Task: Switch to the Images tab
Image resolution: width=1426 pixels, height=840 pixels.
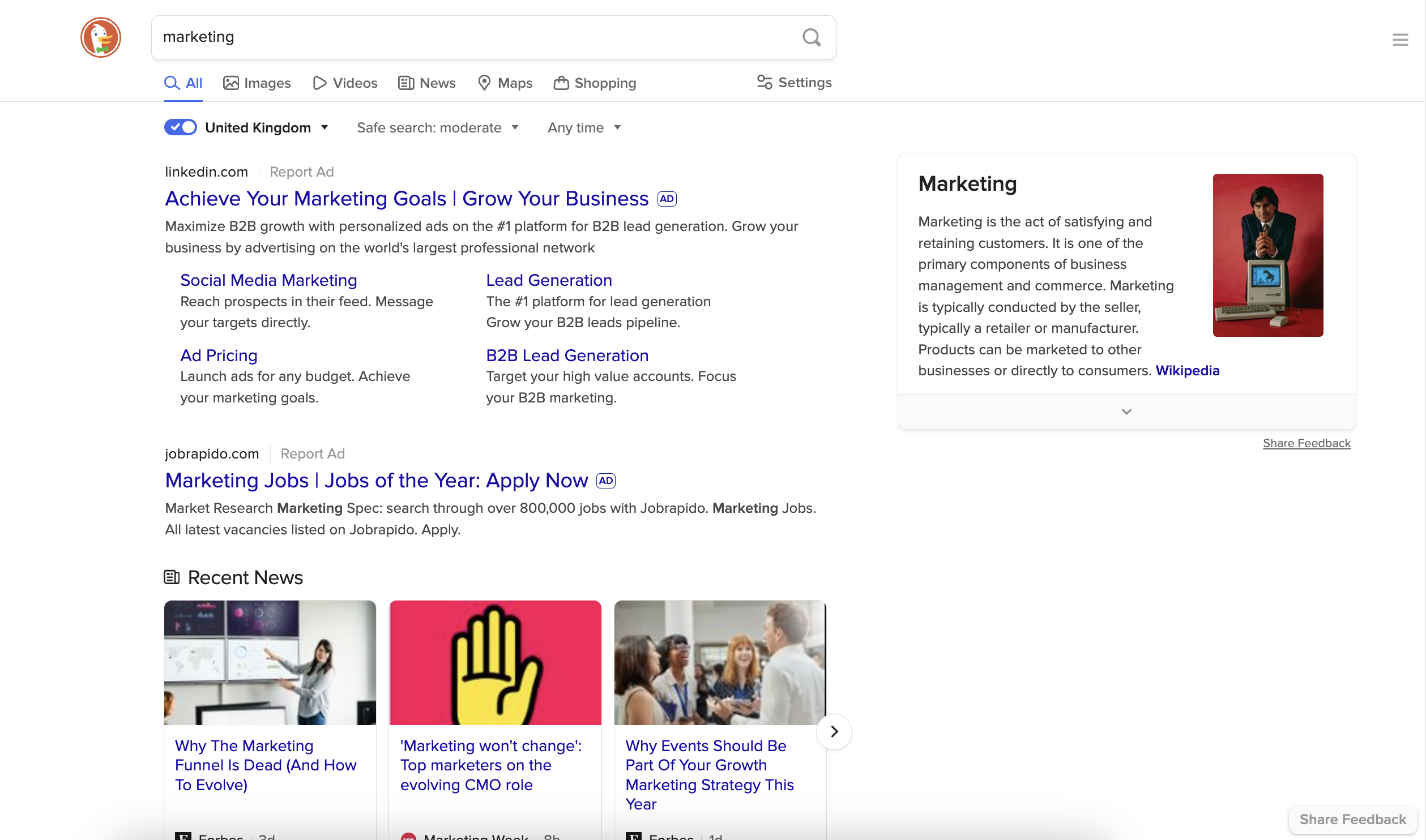Action: [x=257, y=83]
